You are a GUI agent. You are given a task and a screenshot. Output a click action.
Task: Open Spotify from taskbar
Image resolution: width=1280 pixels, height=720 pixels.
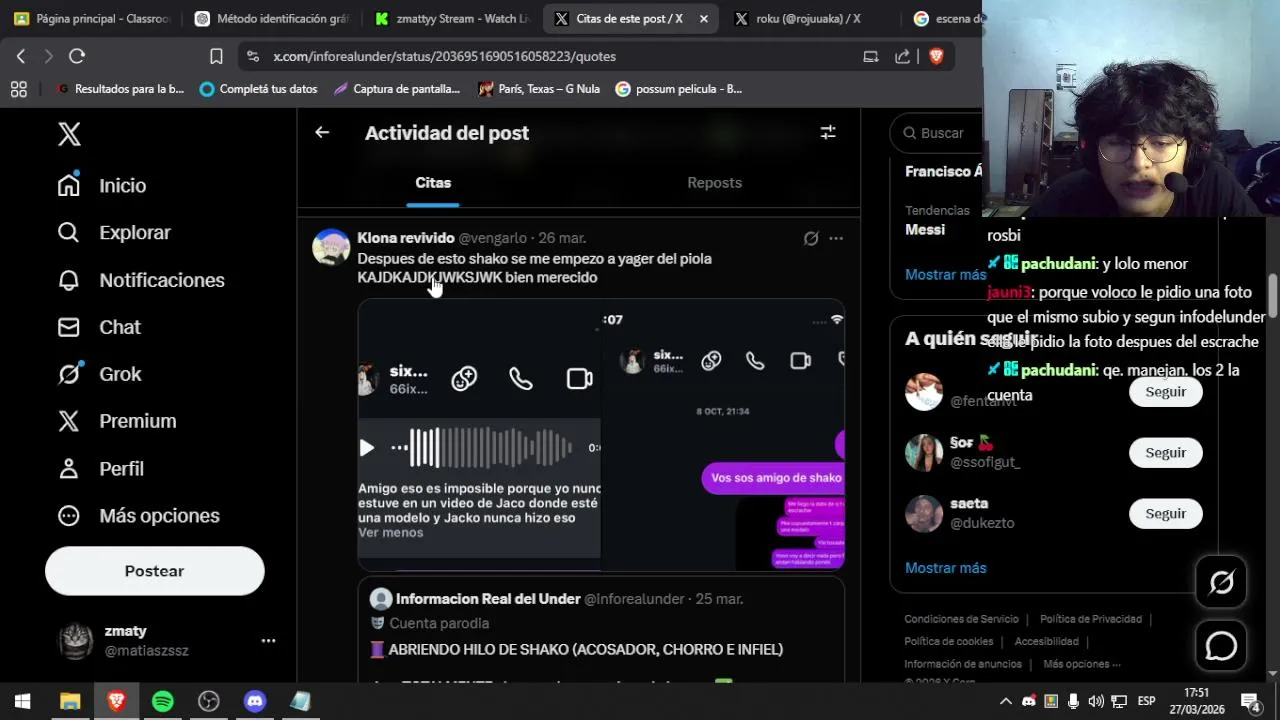[x=163, y=701]
